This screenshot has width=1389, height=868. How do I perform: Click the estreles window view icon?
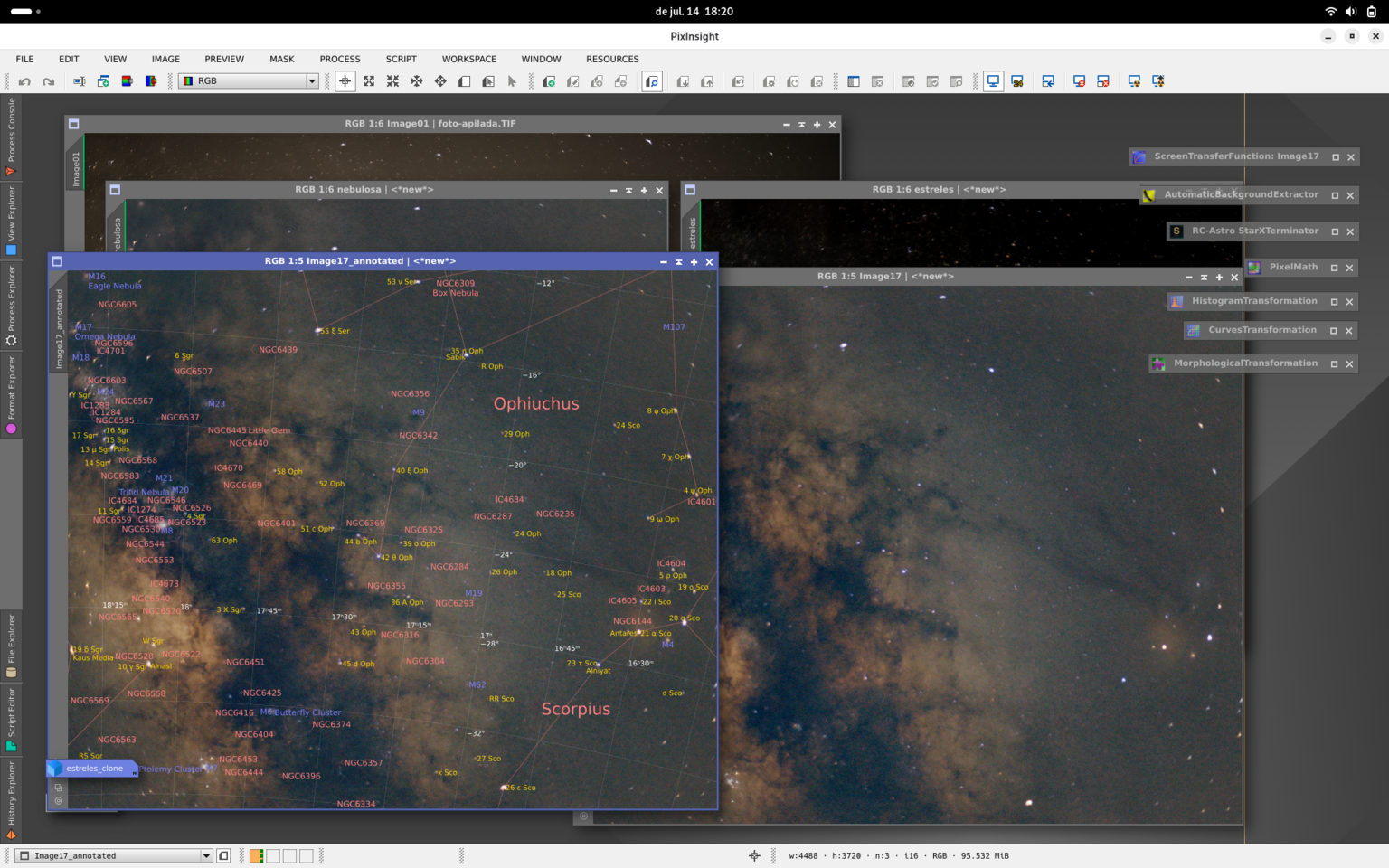690,190
